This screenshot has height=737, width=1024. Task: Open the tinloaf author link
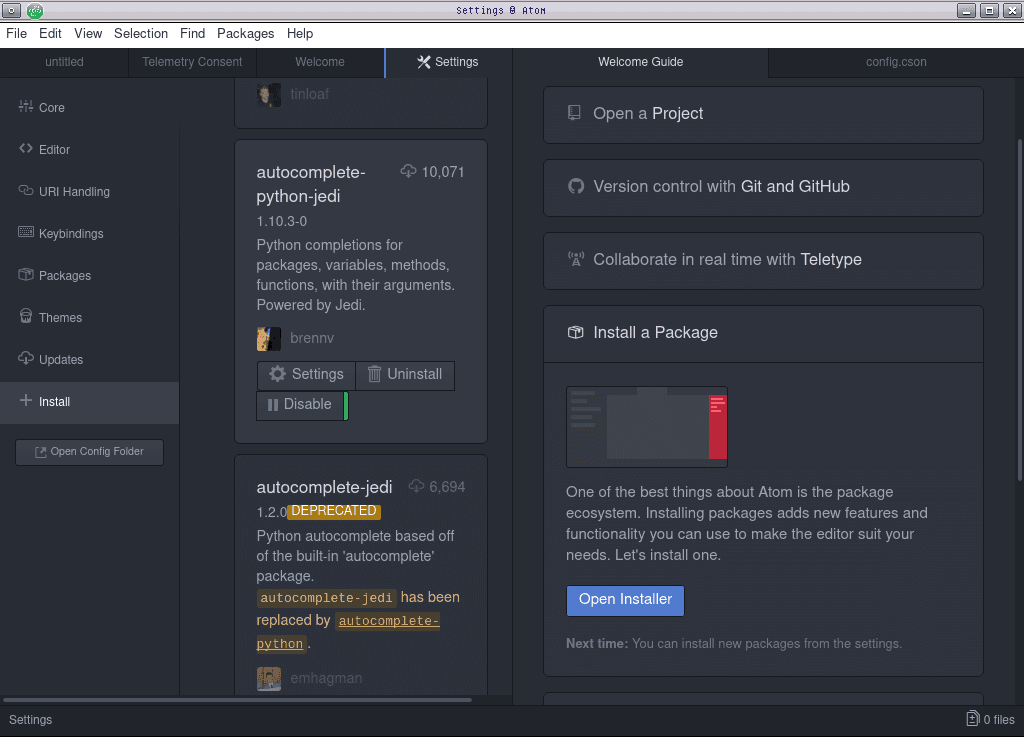(x=310, y=94)
